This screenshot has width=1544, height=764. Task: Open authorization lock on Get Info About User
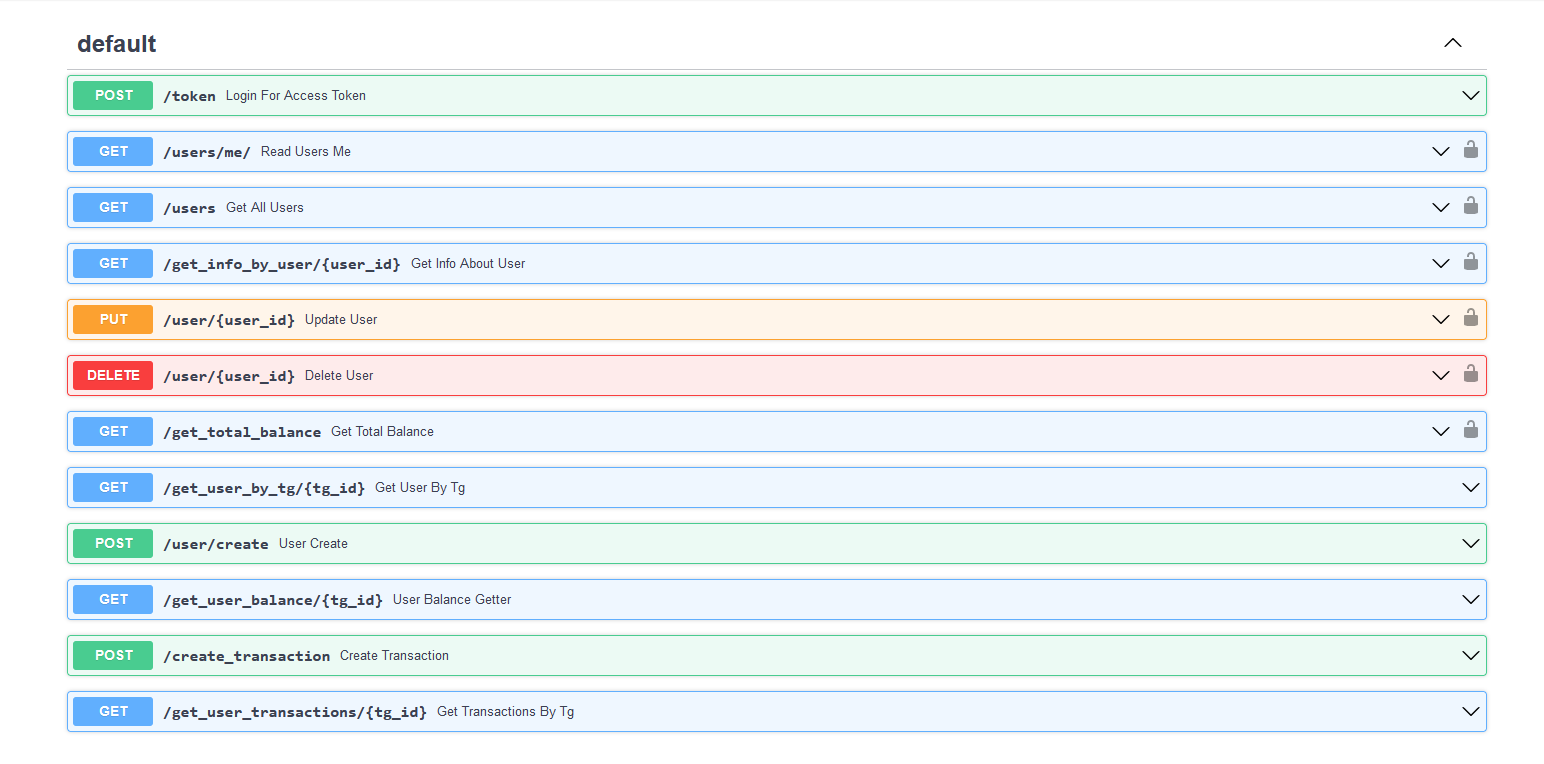point(1470,262)
